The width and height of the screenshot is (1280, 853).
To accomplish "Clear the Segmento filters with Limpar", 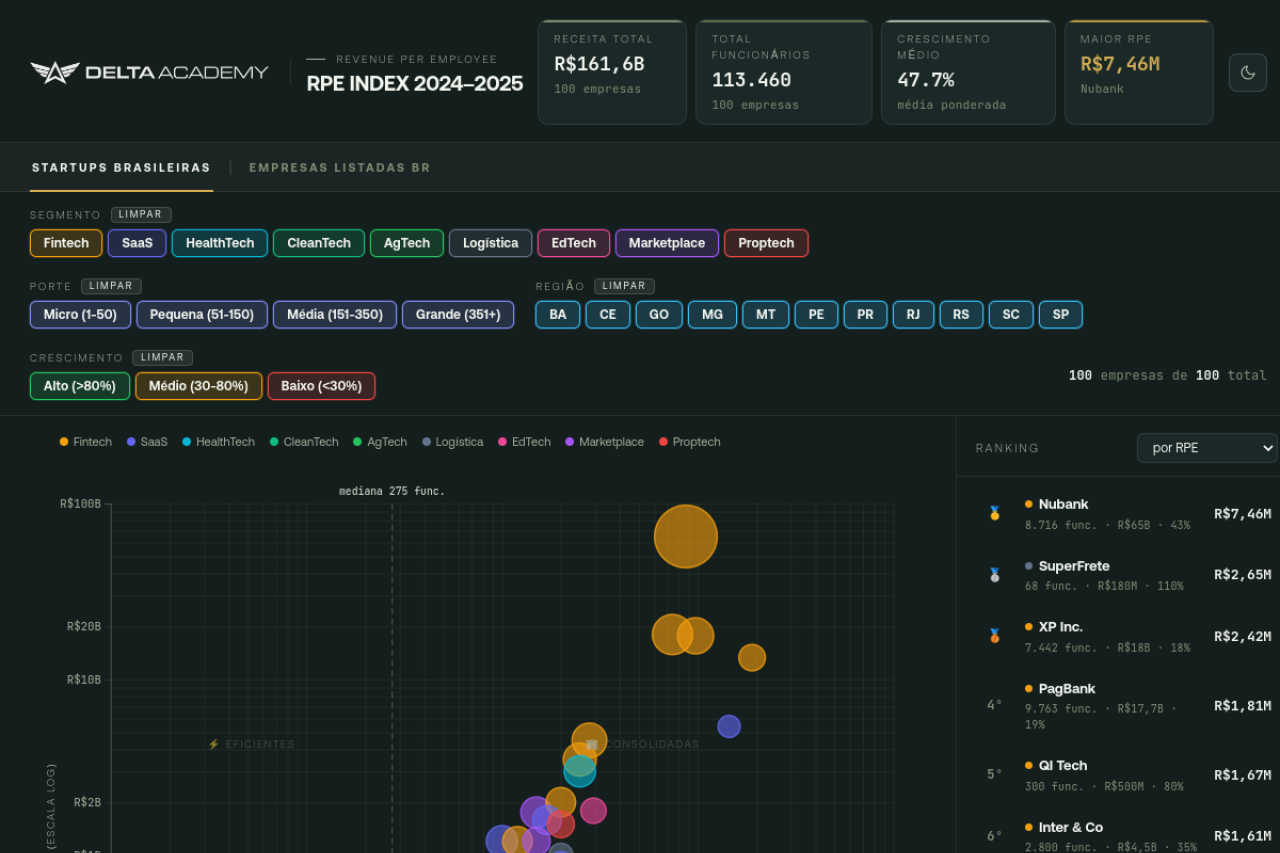I will point(141,215).
